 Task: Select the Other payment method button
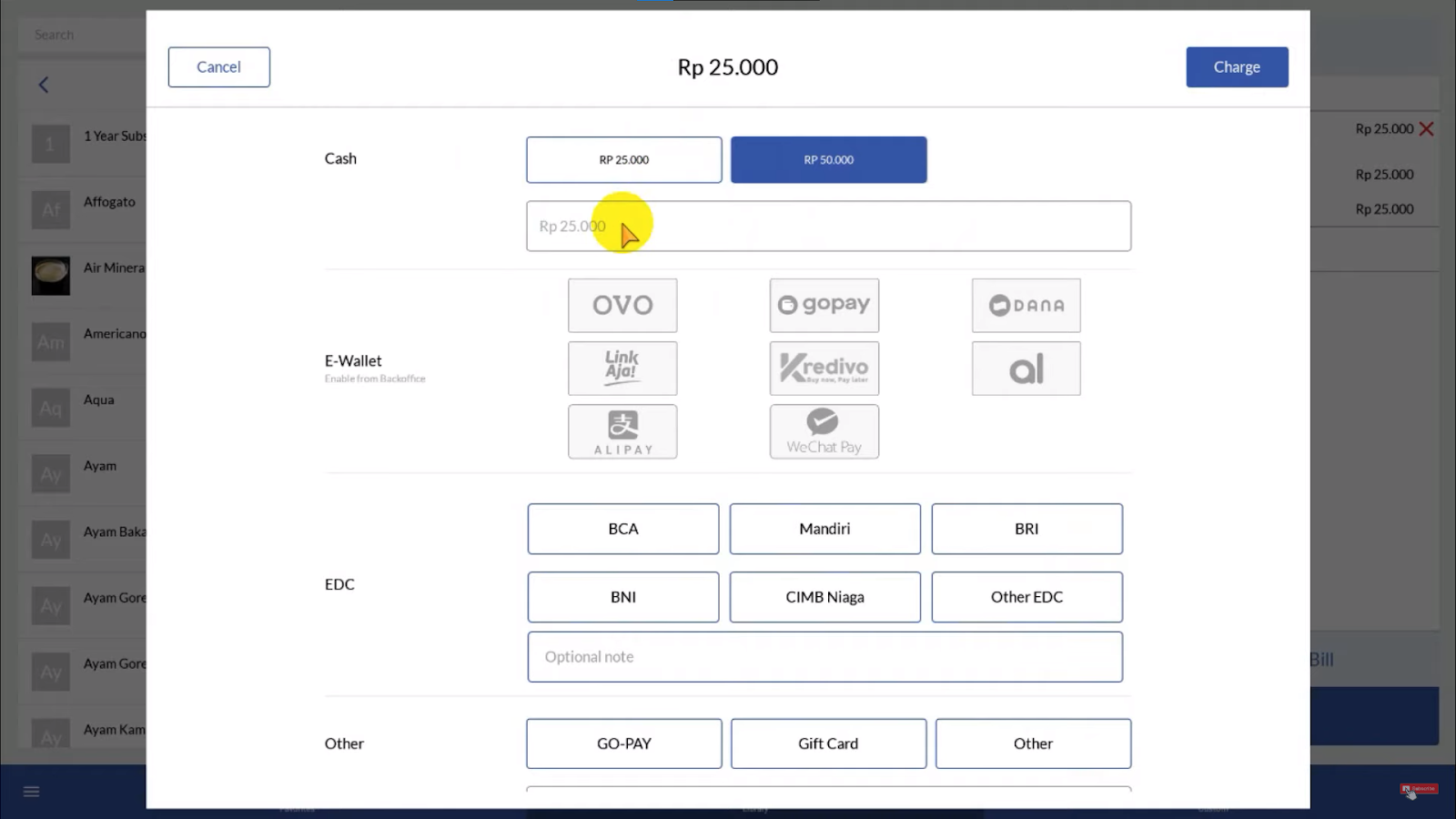1034,743
